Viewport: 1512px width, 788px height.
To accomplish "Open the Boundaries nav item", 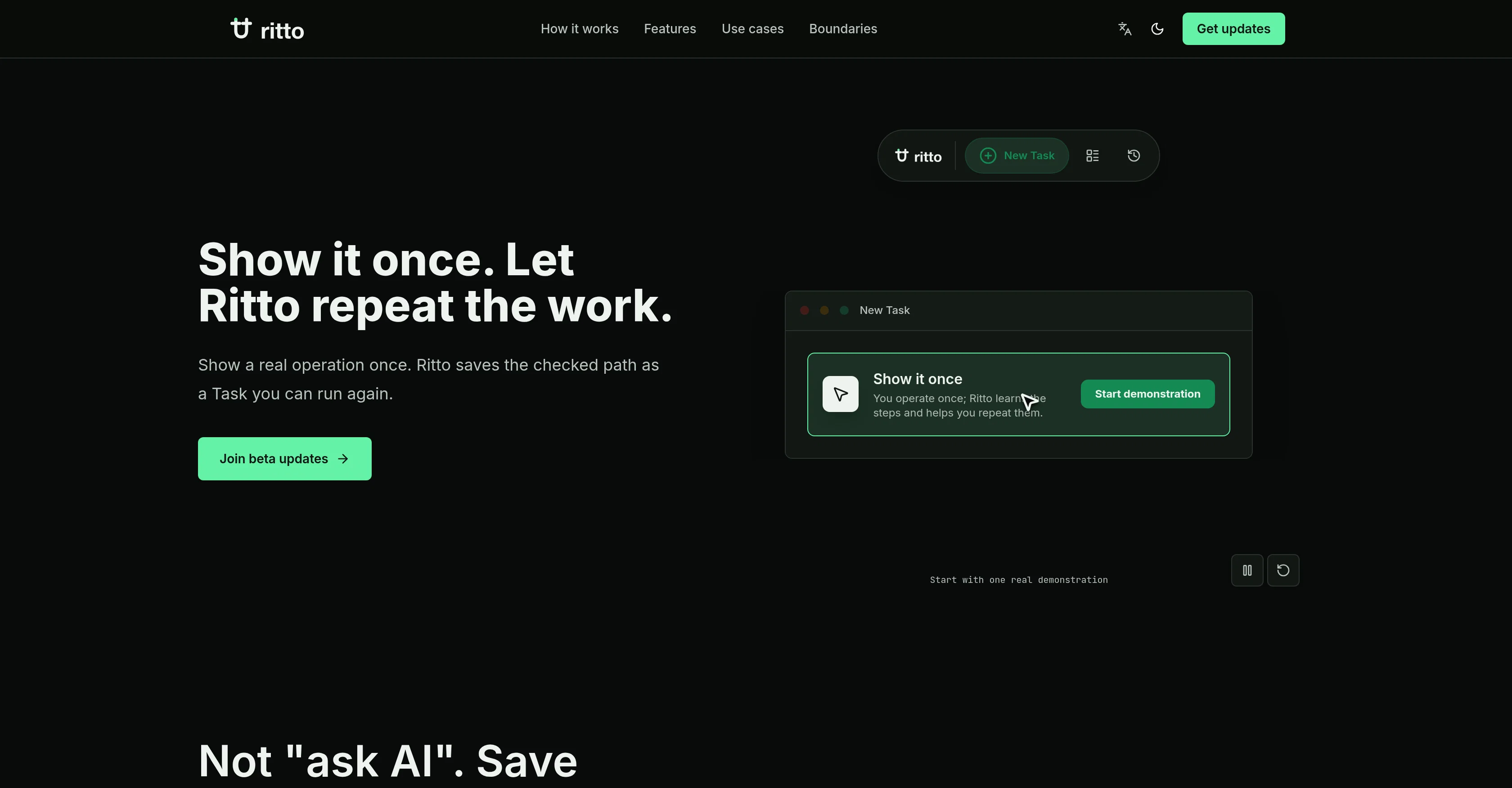I will pos(843,29).
